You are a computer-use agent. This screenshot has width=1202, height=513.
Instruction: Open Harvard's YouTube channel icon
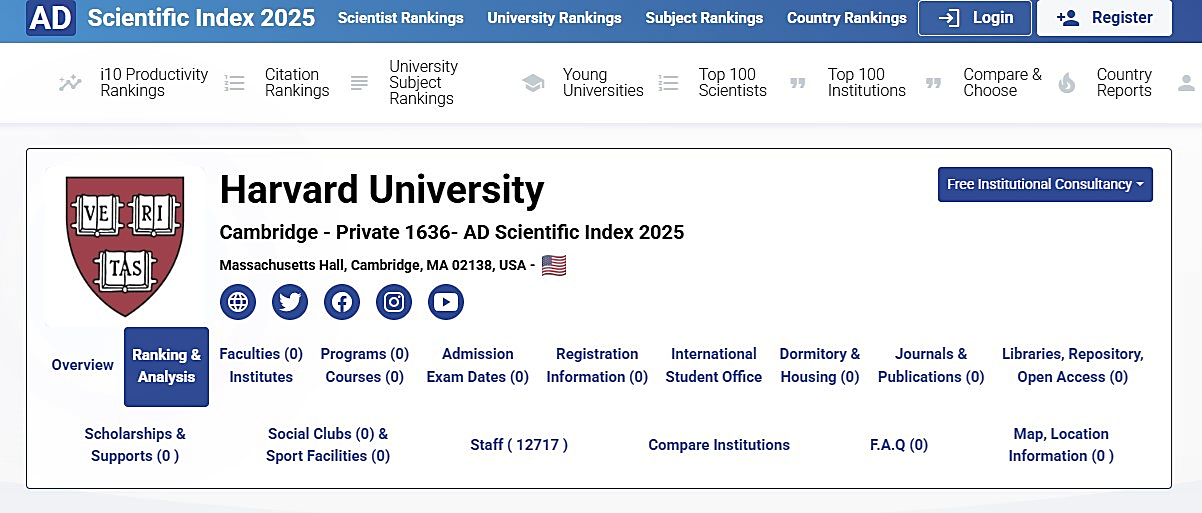click(446, 302)
